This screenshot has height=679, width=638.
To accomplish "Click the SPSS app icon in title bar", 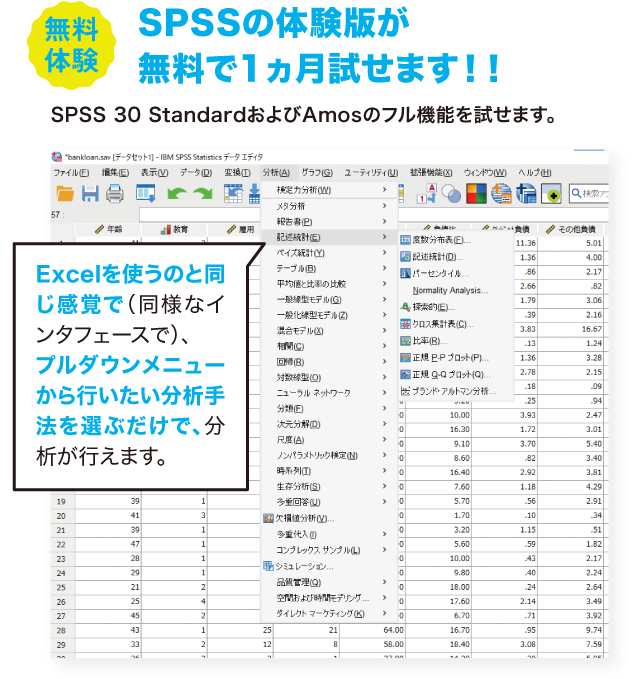I will pos(57,157).
